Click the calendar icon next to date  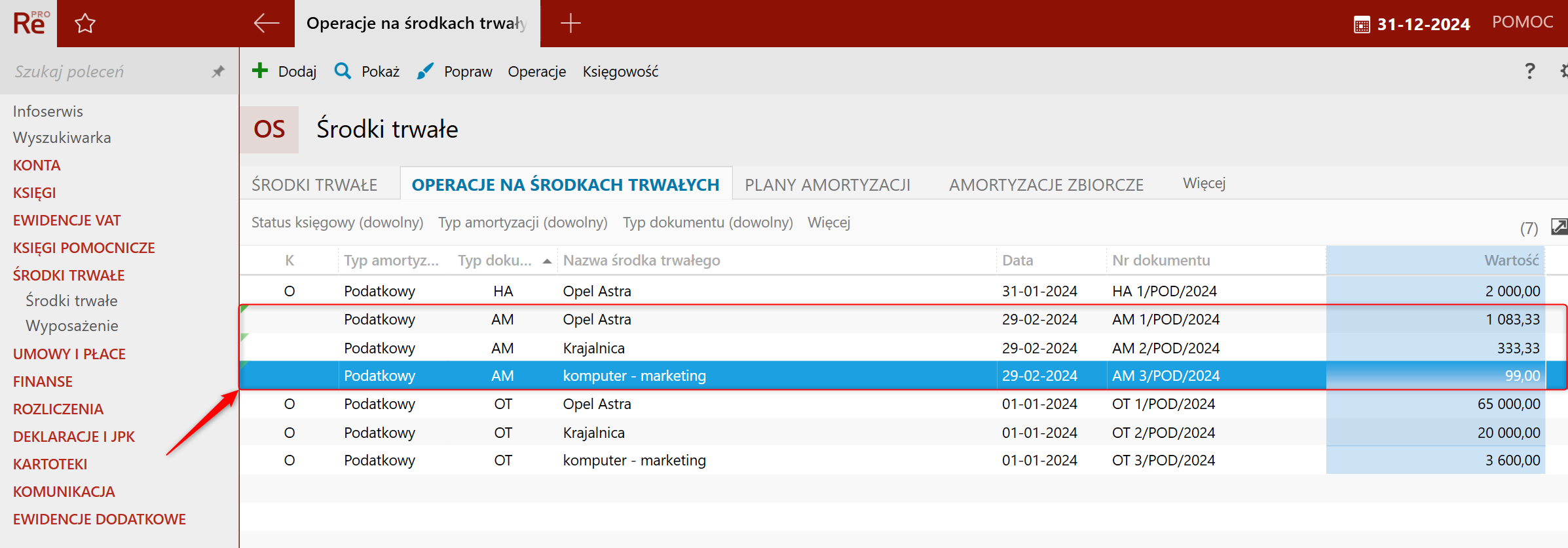click(x=1362, y=25)
